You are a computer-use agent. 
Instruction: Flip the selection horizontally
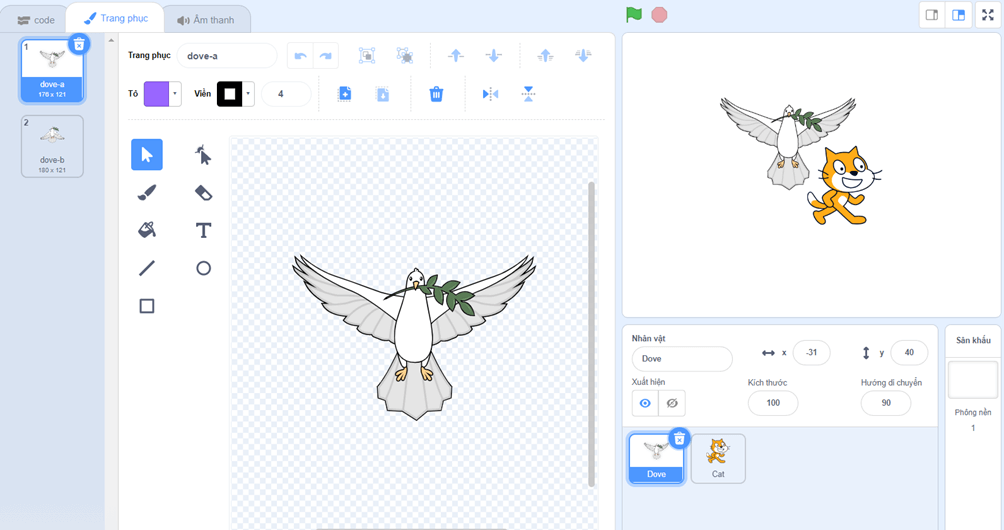coord(490,94)
